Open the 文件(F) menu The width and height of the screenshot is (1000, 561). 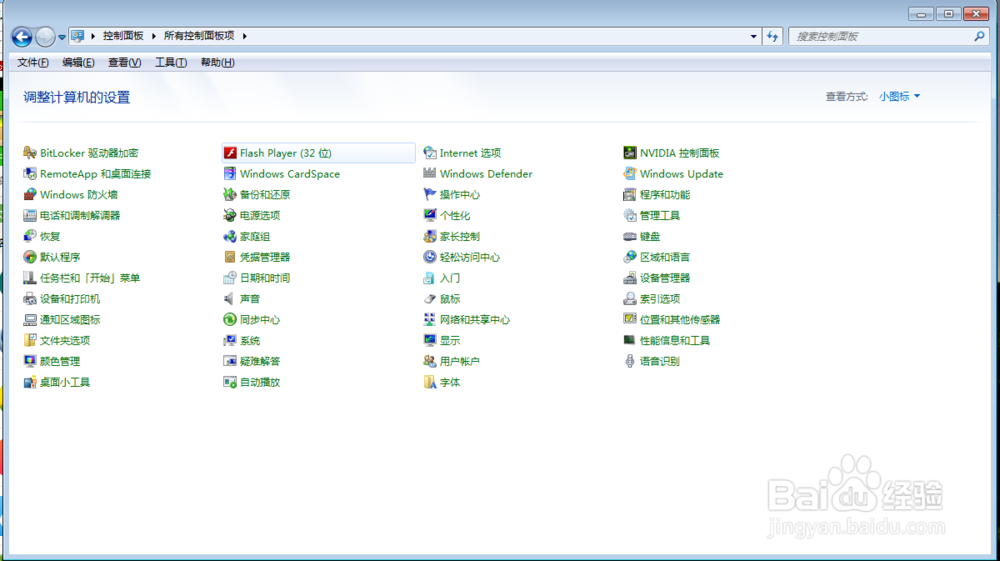33,62
